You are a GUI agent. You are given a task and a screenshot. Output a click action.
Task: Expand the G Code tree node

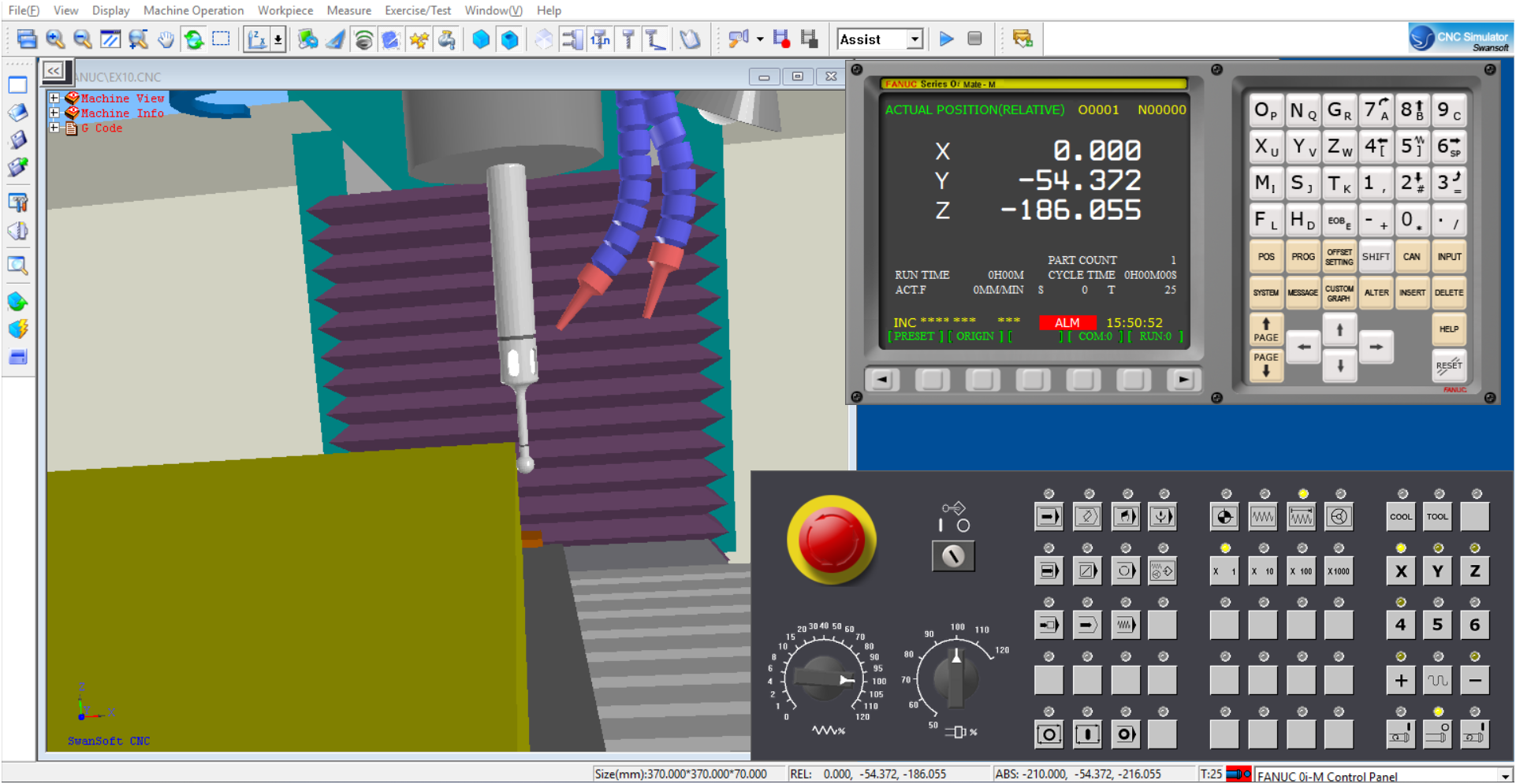click(54, 128)
